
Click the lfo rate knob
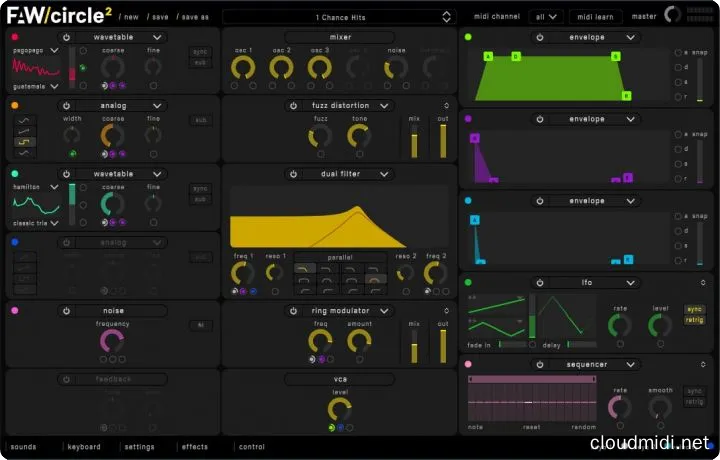620,325
